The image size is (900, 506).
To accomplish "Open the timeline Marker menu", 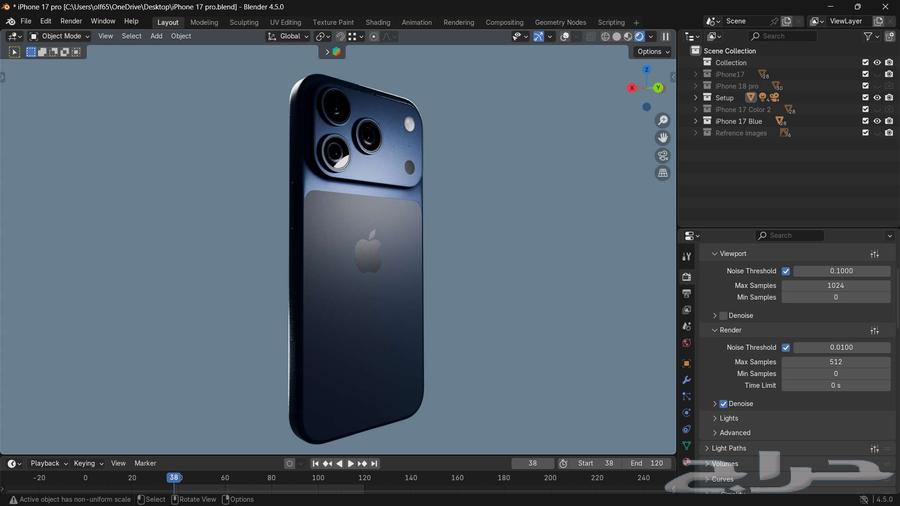I will pyautogui.click(x=145, y=464).
